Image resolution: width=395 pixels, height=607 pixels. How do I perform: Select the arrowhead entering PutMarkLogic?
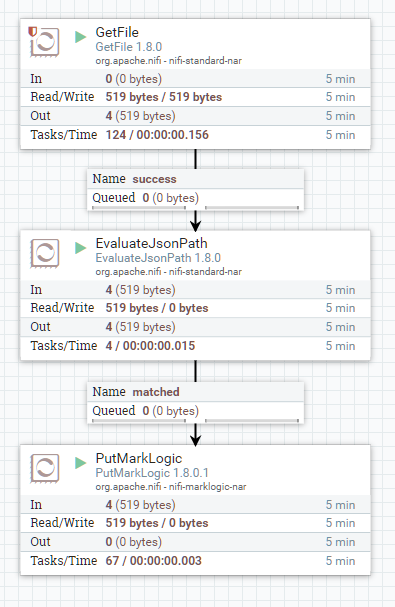click(196, 440)
